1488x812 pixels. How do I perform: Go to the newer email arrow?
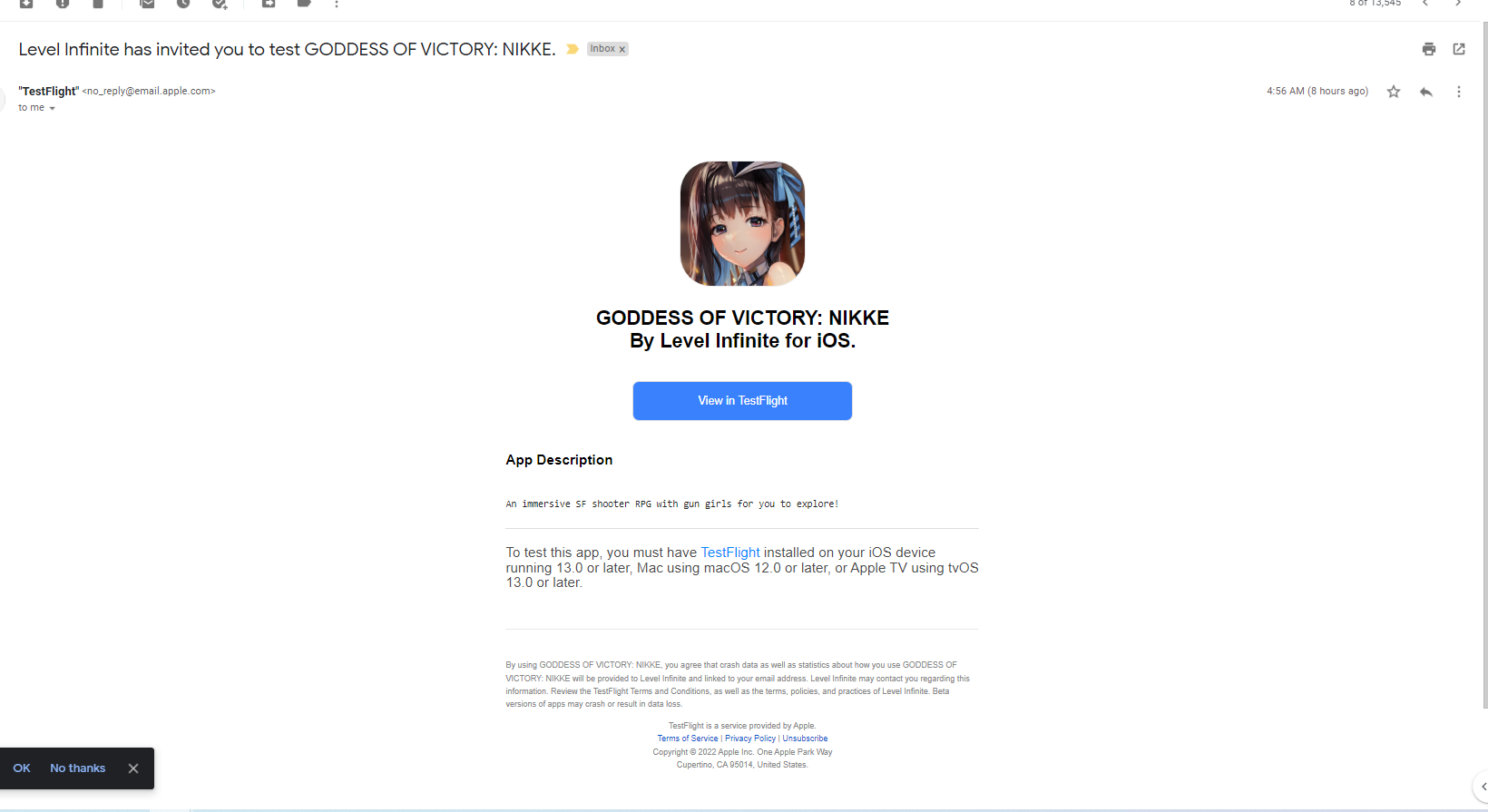(1425, 3)
